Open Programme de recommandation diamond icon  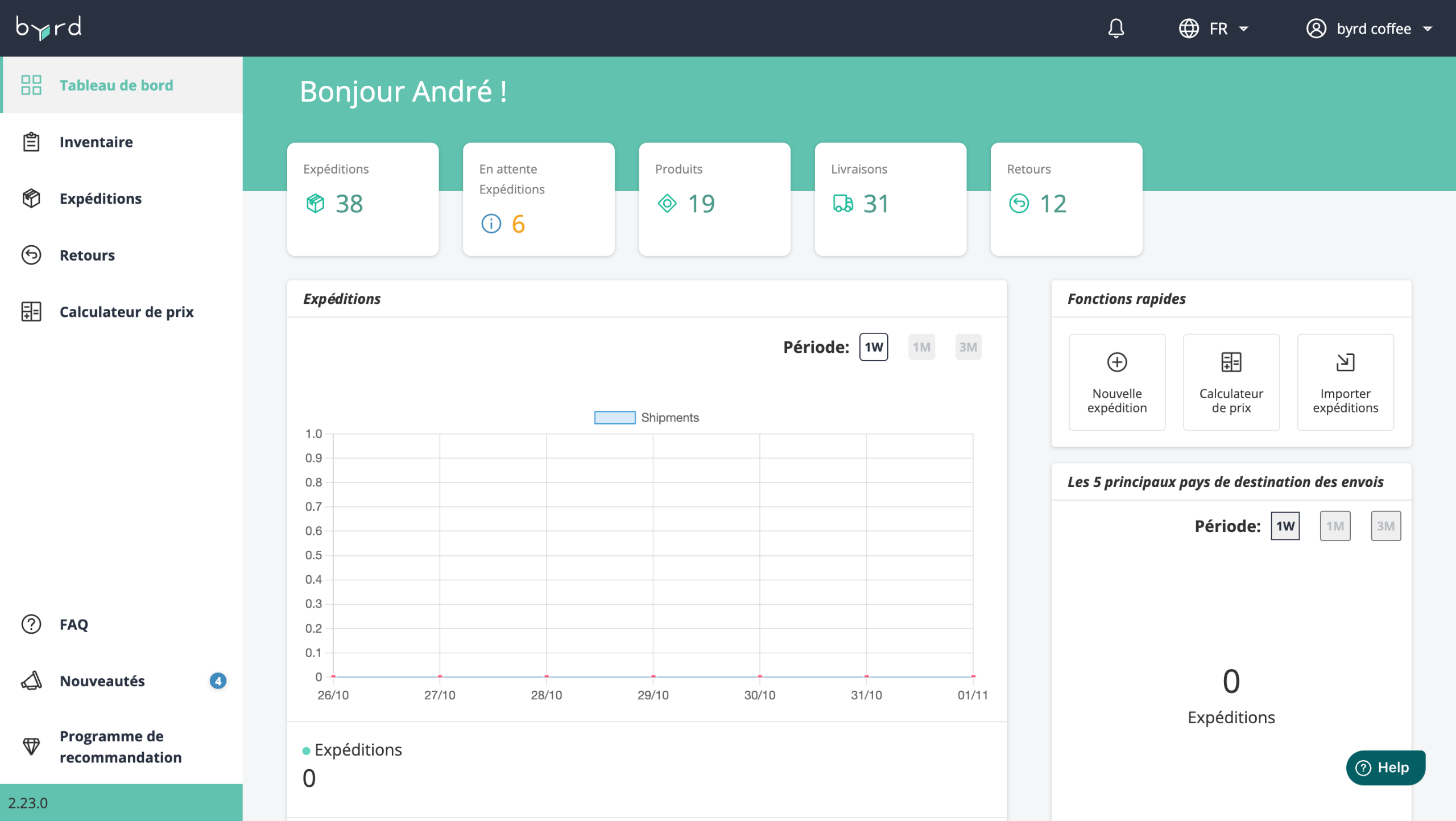(x=31, y=746)
